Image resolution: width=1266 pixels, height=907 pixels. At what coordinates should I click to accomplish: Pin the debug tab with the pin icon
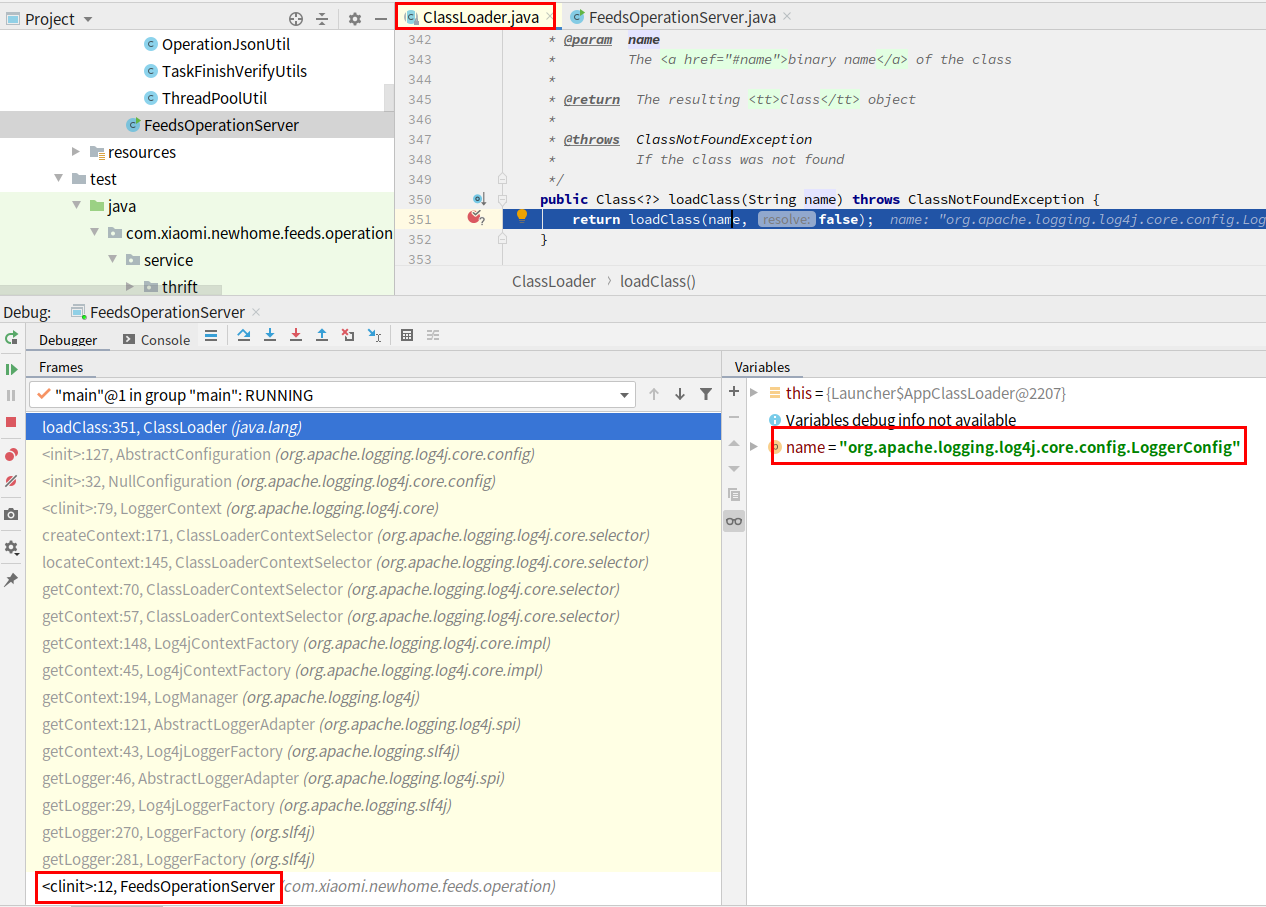11,579
